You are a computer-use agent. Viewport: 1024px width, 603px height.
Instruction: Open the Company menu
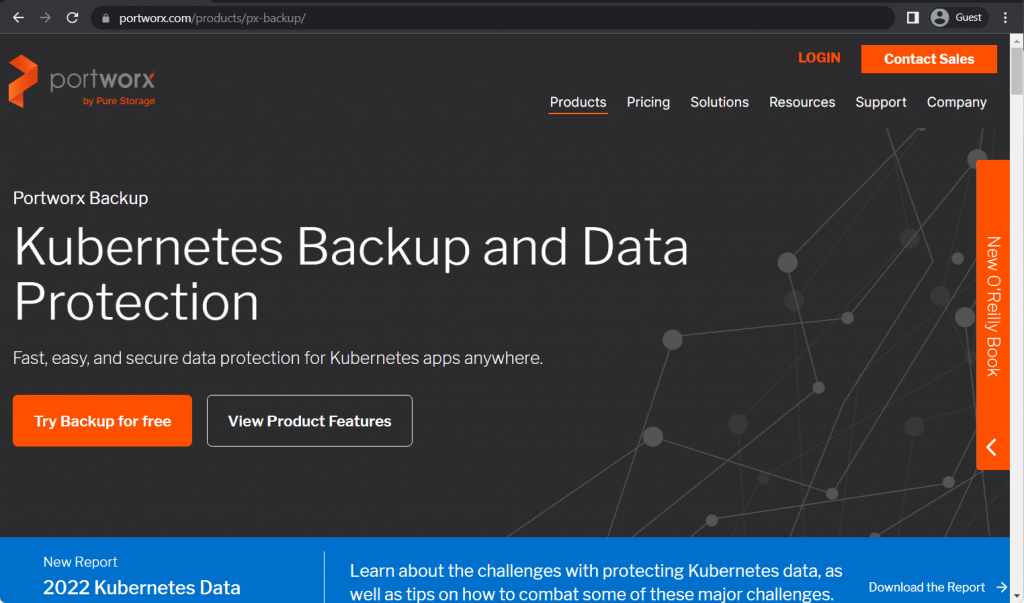tap(957, 102)
